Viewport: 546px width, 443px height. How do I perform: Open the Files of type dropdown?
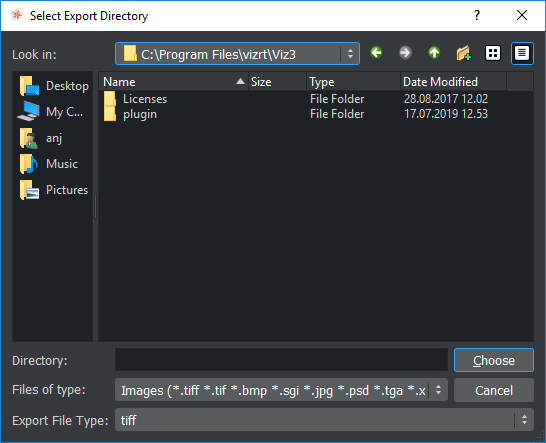click(x=281, y=390)
